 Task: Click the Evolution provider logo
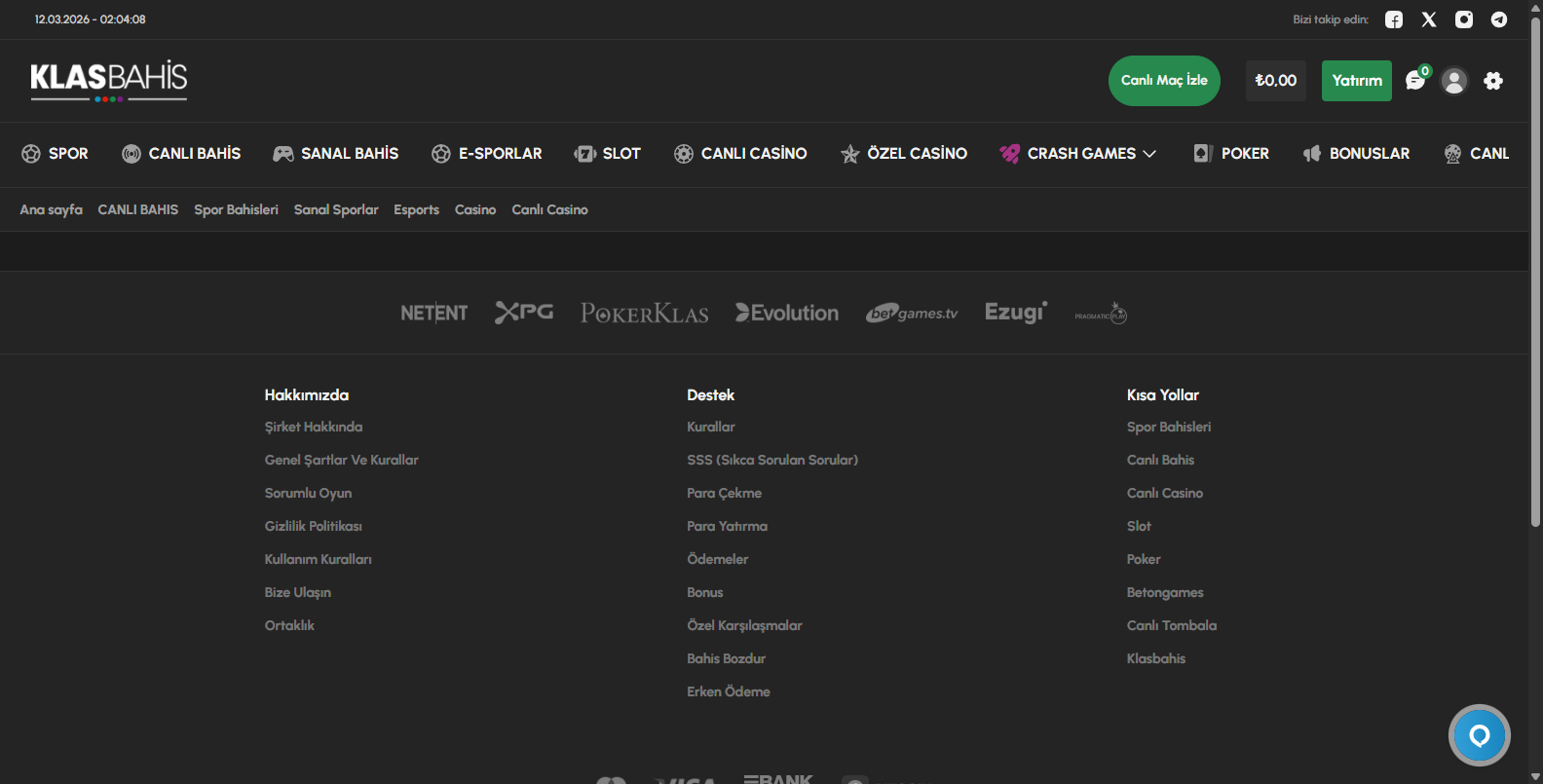(787, 313)
